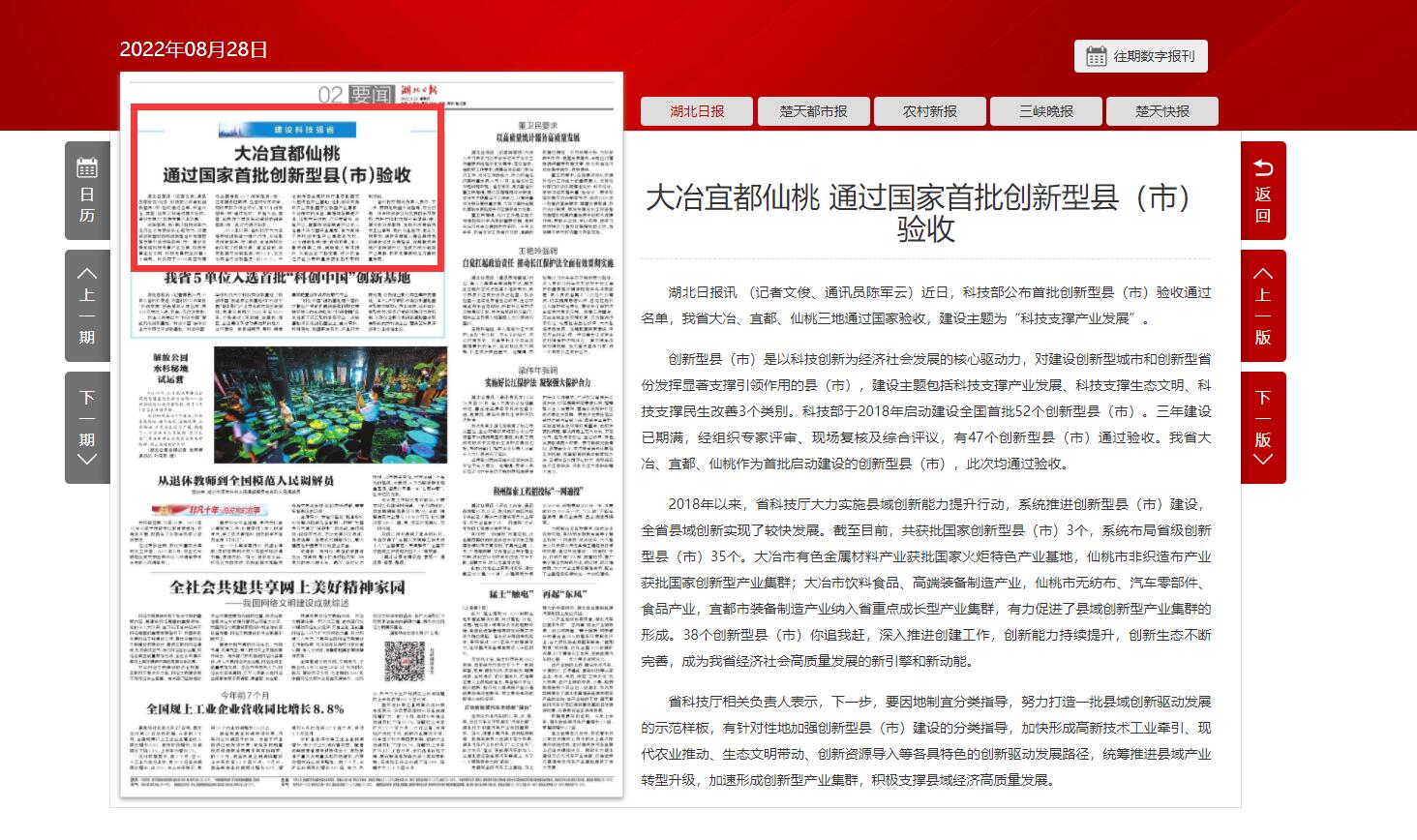Screen dimensions: 1417x840
Task: Click the 建设科技强省 banner tag
Action: pyautogui.click(x=287, y=129)
